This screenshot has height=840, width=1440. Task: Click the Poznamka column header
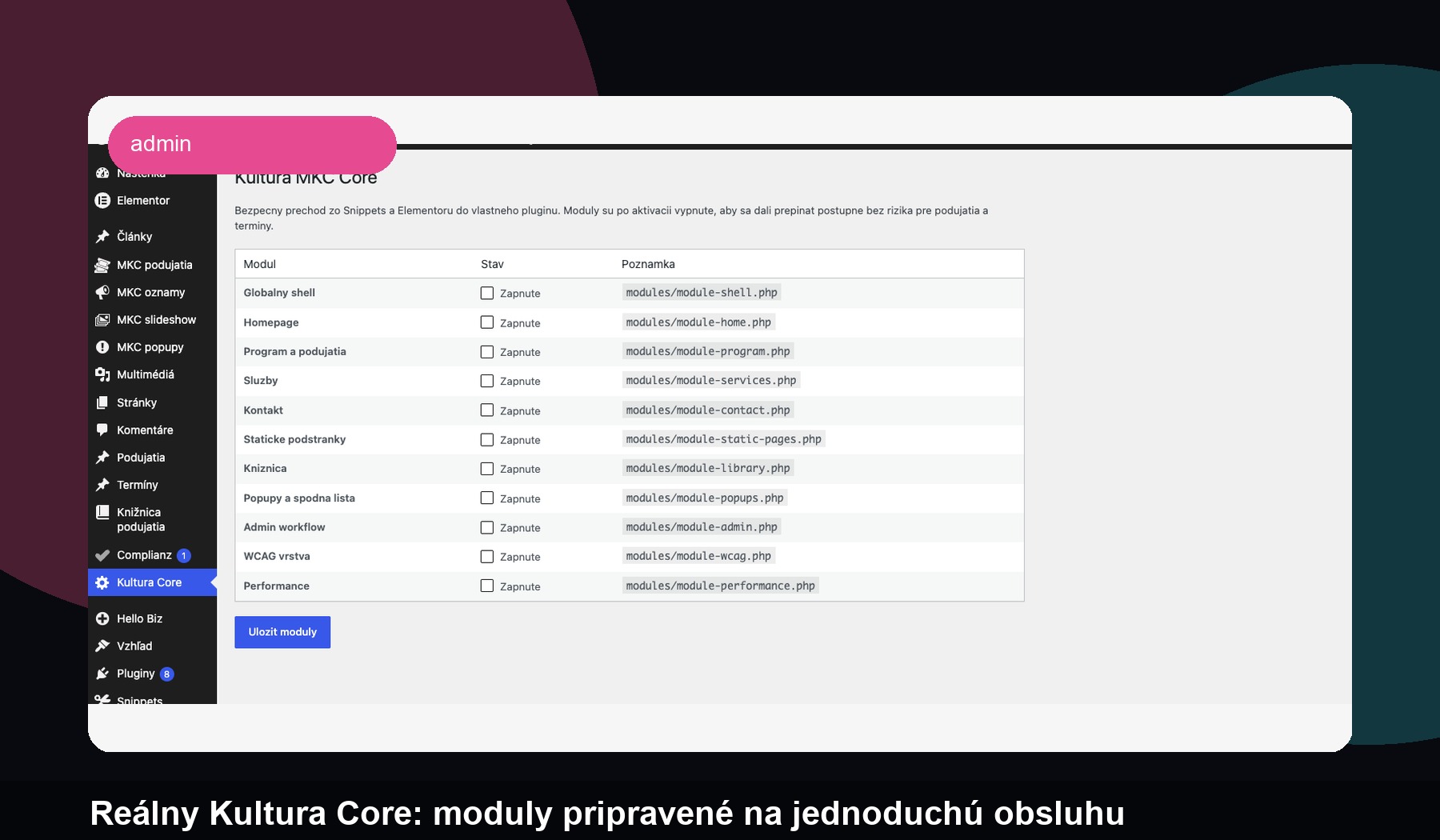tap(648, 264)
